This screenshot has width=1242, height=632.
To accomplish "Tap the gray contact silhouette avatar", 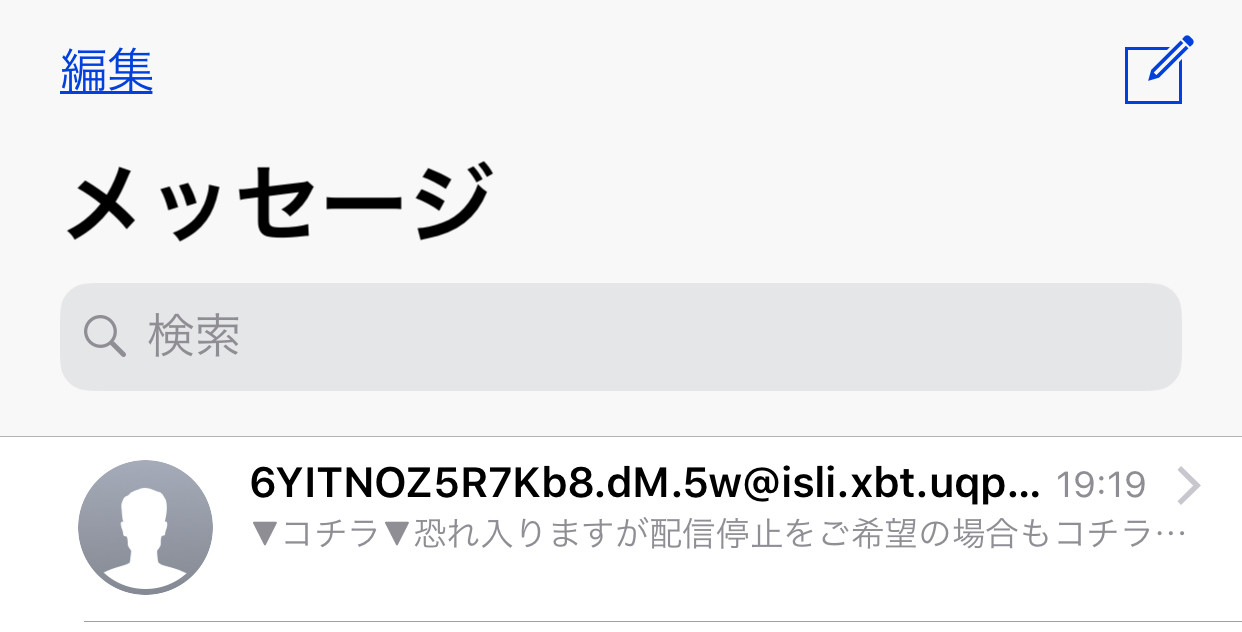I will (145, 527).
